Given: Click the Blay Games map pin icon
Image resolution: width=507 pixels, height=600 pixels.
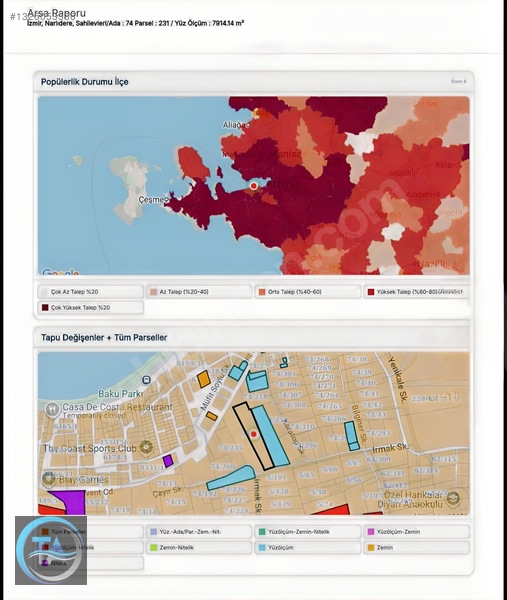Looking at the screenshot, I should [48, 478].
